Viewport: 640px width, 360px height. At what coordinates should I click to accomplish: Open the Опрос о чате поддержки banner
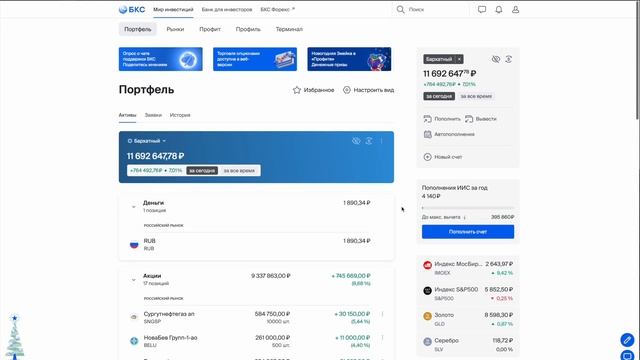160,59
